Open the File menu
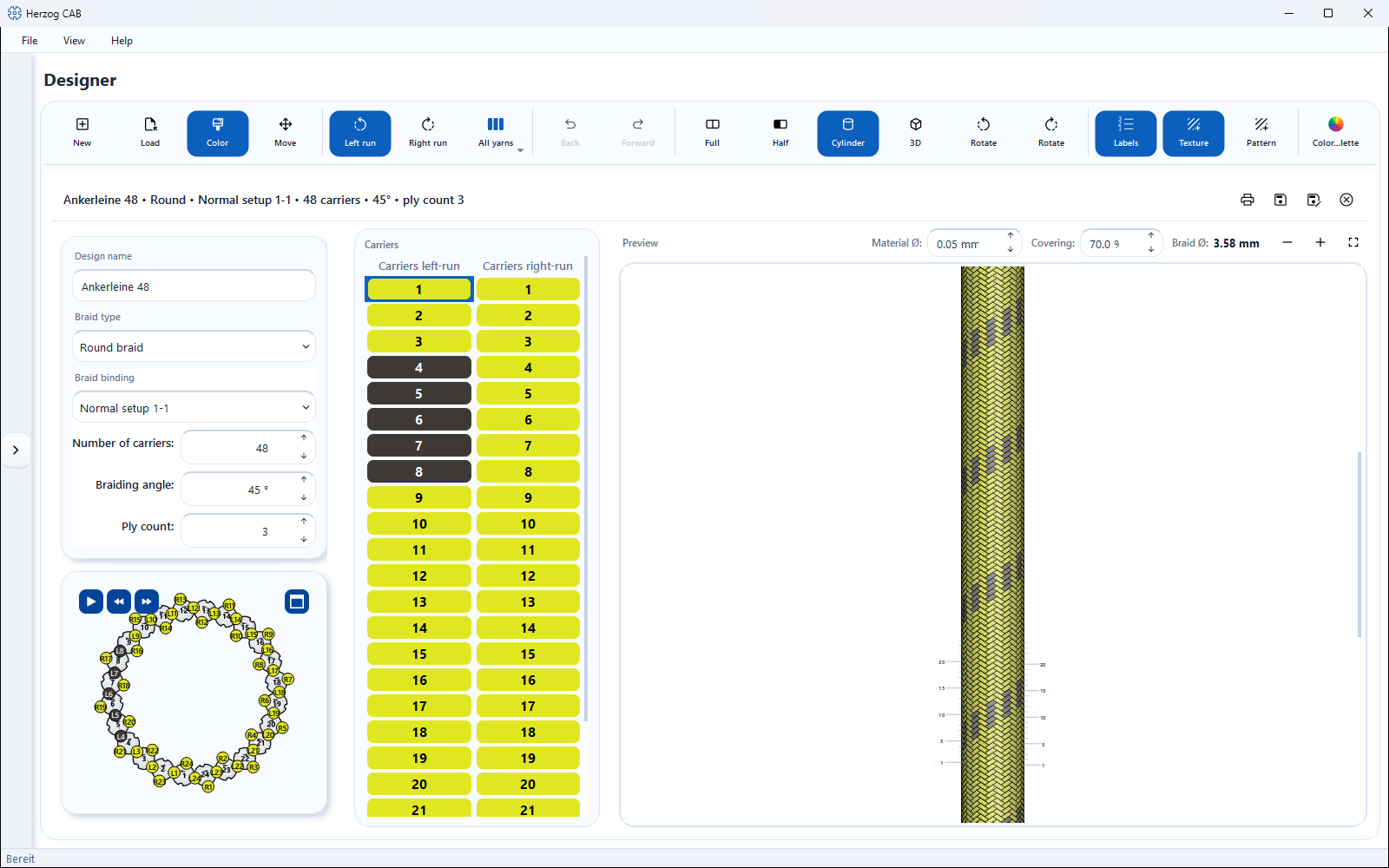This screenshot has width=1389, height=868. tap(30, 41)
